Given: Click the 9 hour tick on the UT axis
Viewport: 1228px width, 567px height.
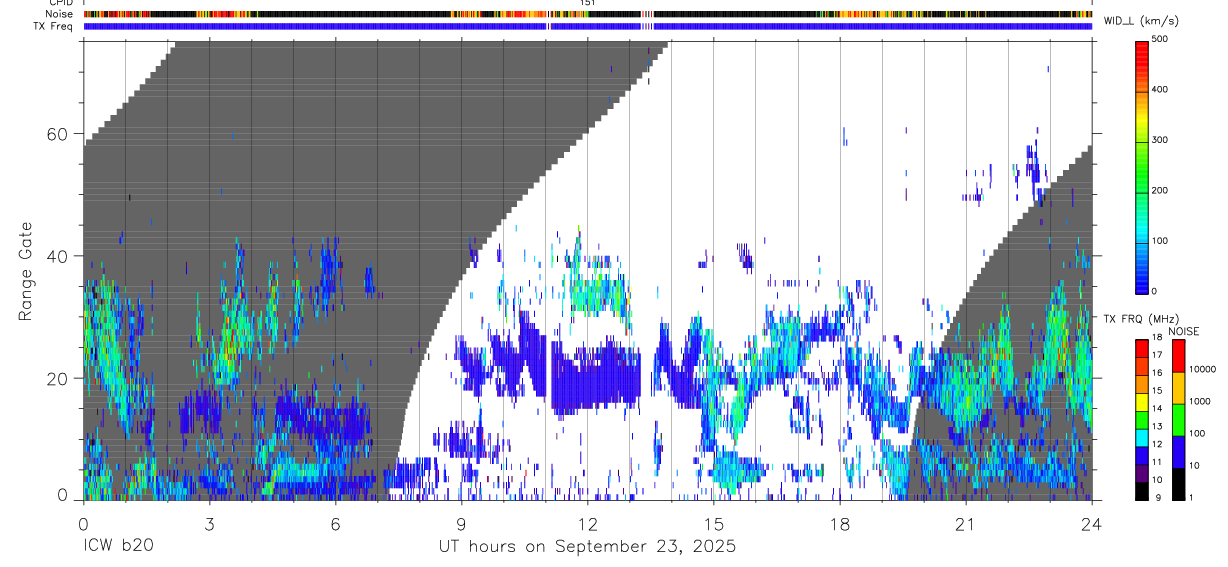Looking at the screenshot, I should (x=462, y=523).
